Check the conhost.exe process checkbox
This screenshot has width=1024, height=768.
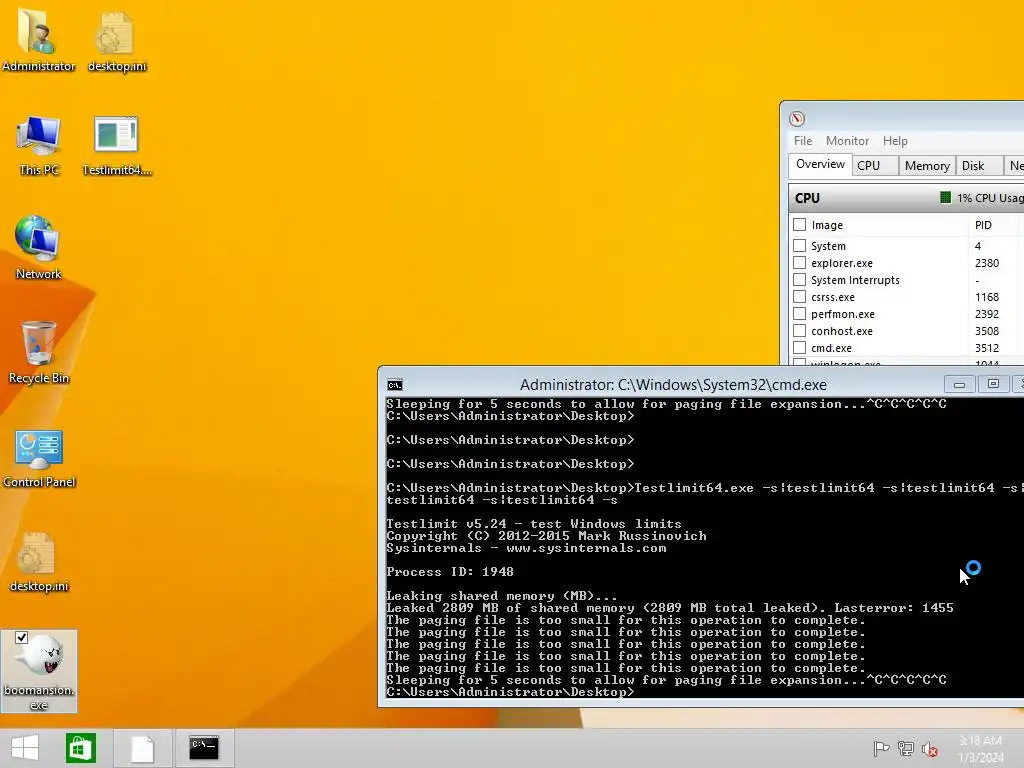point(799,330)
